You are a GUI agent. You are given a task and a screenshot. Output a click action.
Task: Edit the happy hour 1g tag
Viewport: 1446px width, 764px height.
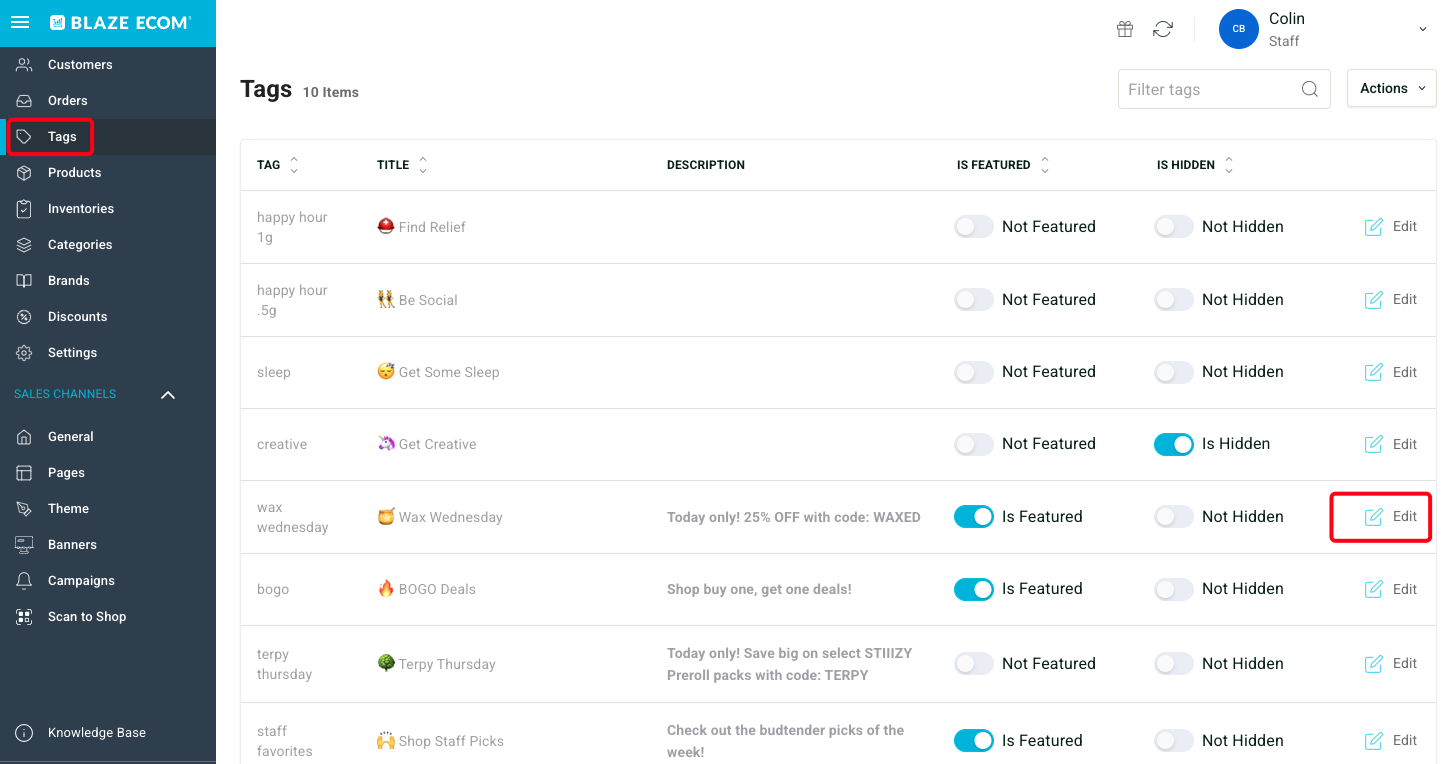[x=1391, y=227]
